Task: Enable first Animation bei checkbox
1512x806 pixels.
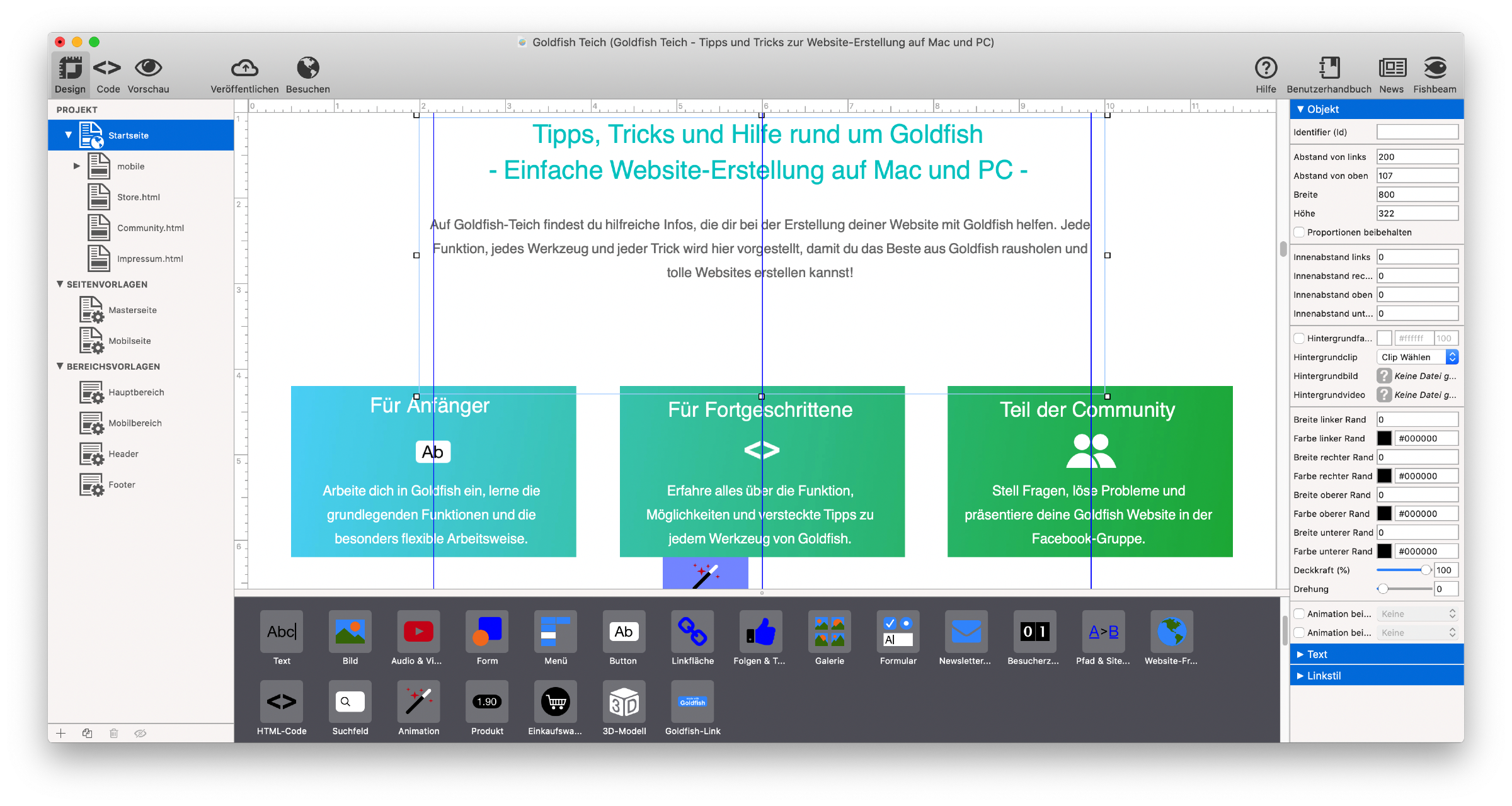Action: (x=1299, y=614)
